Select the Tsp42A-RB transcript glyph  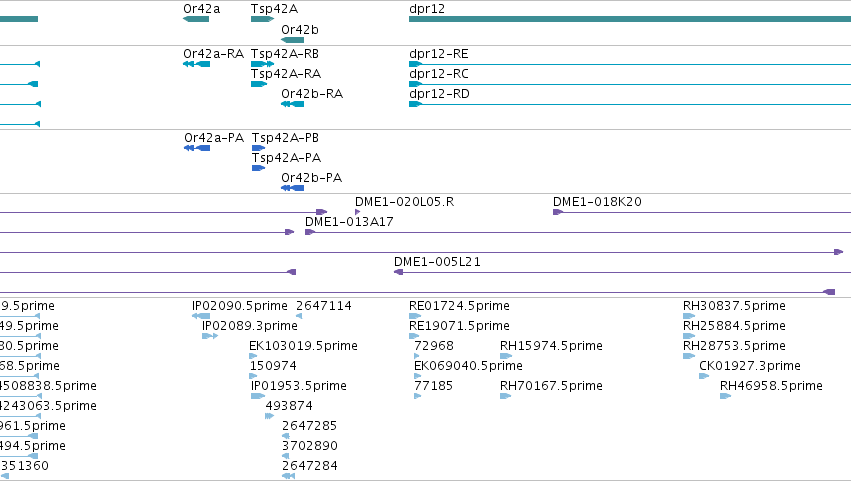coord(262,64)
